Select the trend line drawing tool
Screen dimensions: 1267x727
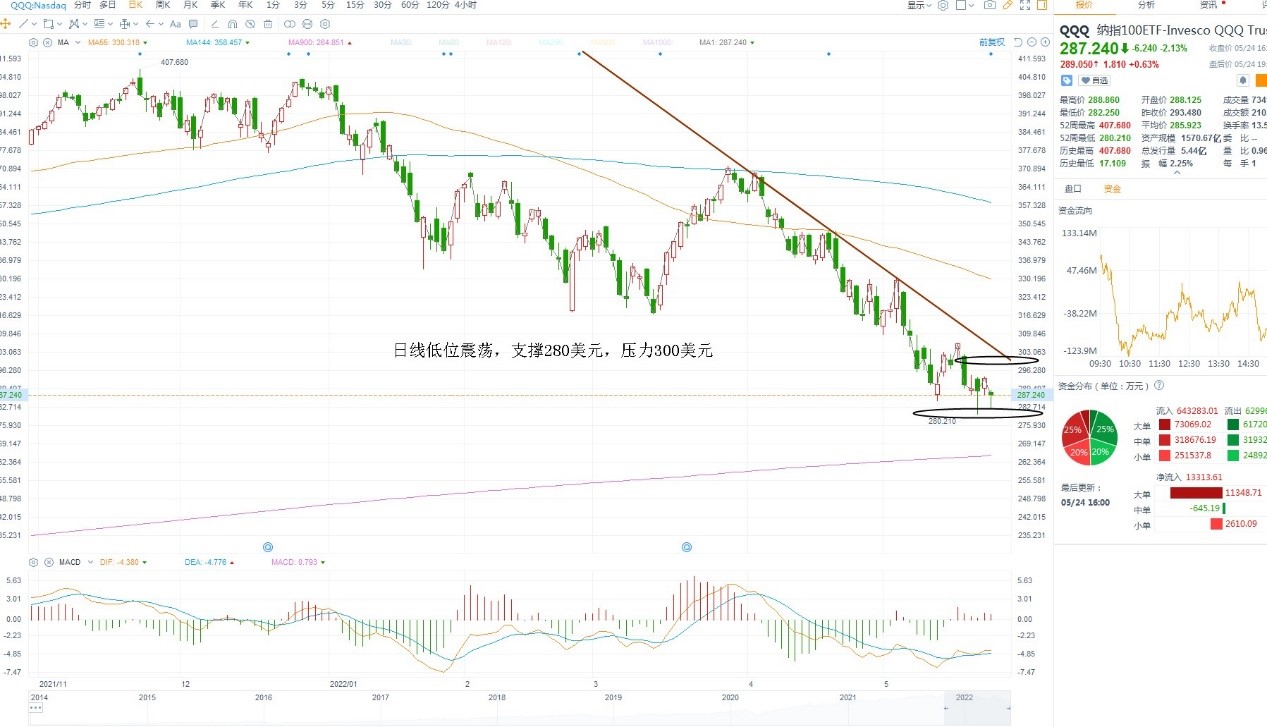24,24
